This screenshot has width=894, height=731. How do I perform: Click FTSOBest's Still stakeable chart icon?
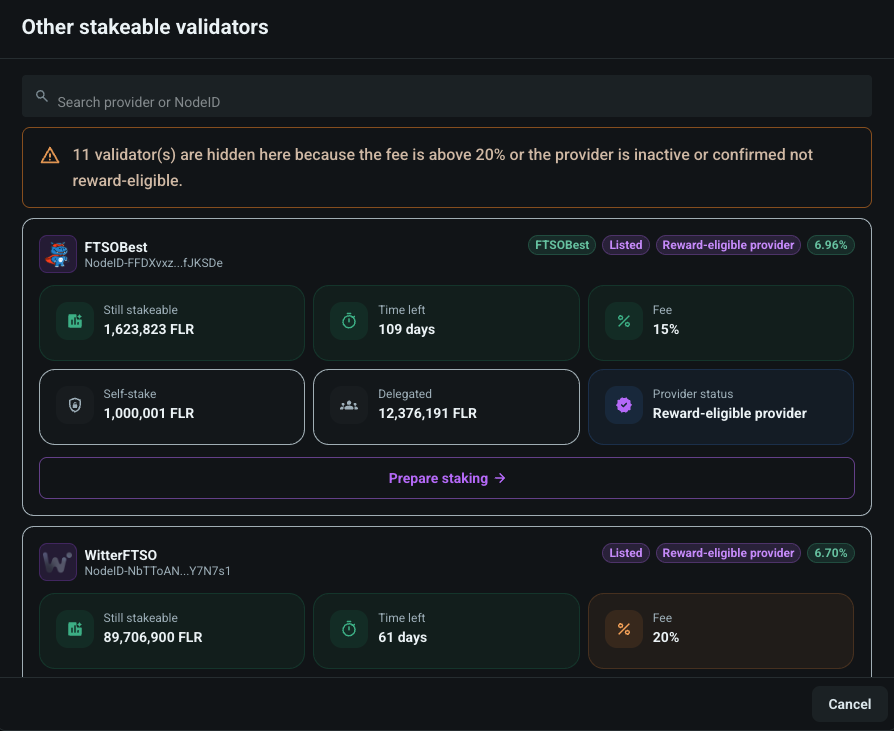(75, 321)
